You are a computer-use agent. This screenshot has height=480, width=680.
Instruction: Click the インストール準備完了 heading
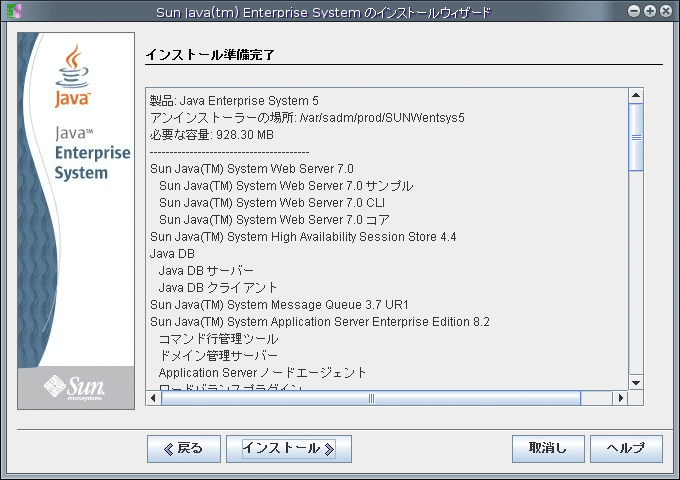point(210,55)
